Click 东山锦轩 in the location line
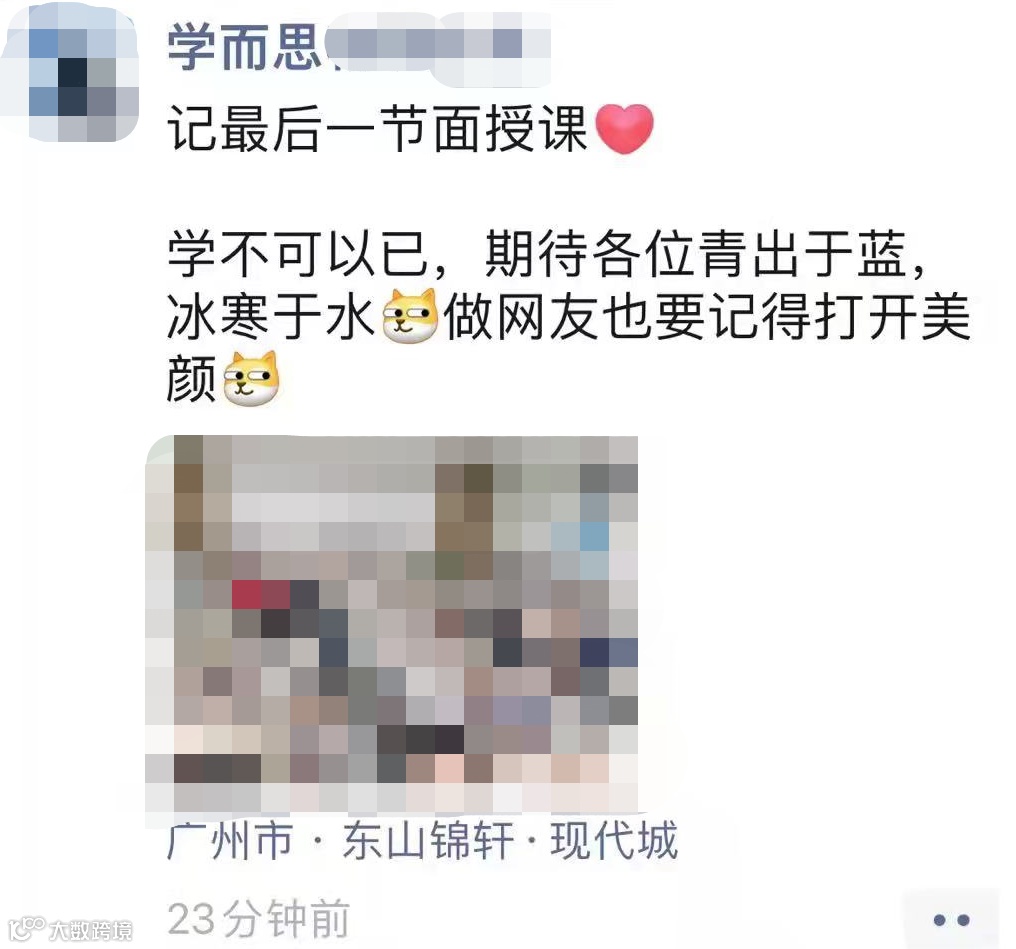The image size is (1016, 949). click(x=428, y=841)
